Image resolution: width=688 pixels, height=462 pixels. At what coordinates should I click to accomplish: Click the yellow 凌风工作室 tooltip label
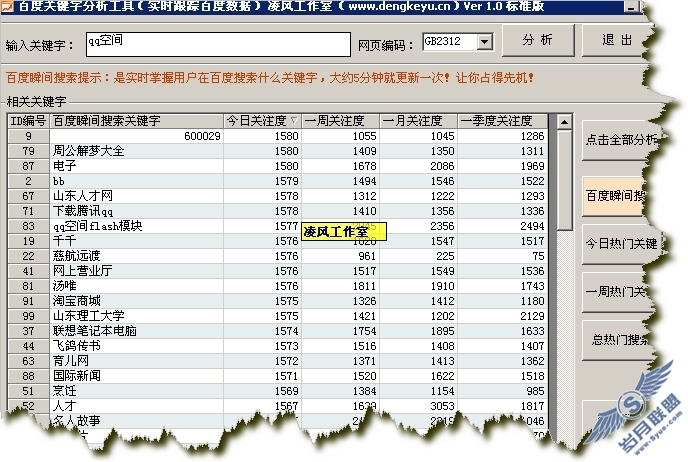(344, 232)
